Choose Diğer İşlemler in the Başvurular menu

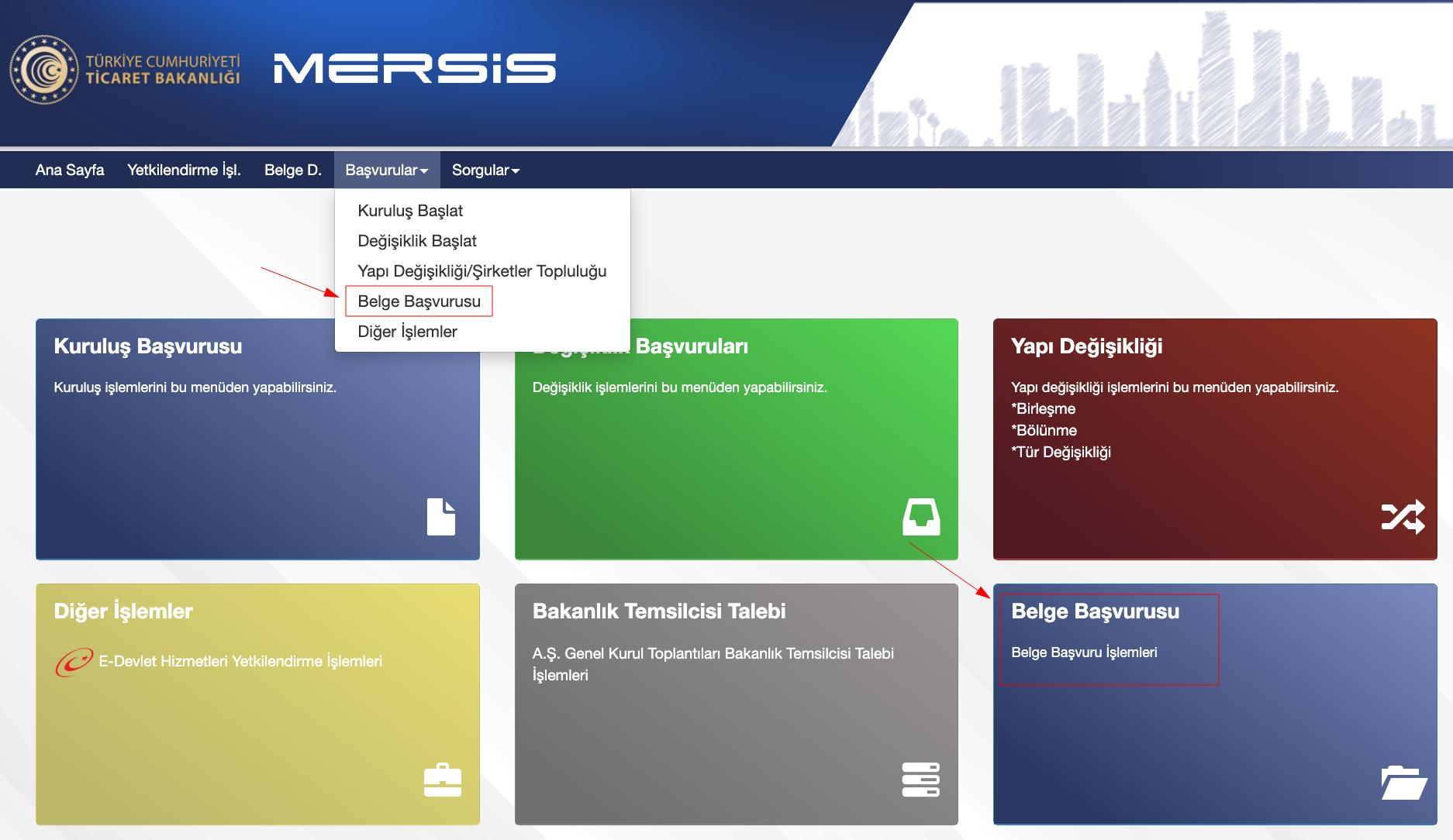[407, 332]
